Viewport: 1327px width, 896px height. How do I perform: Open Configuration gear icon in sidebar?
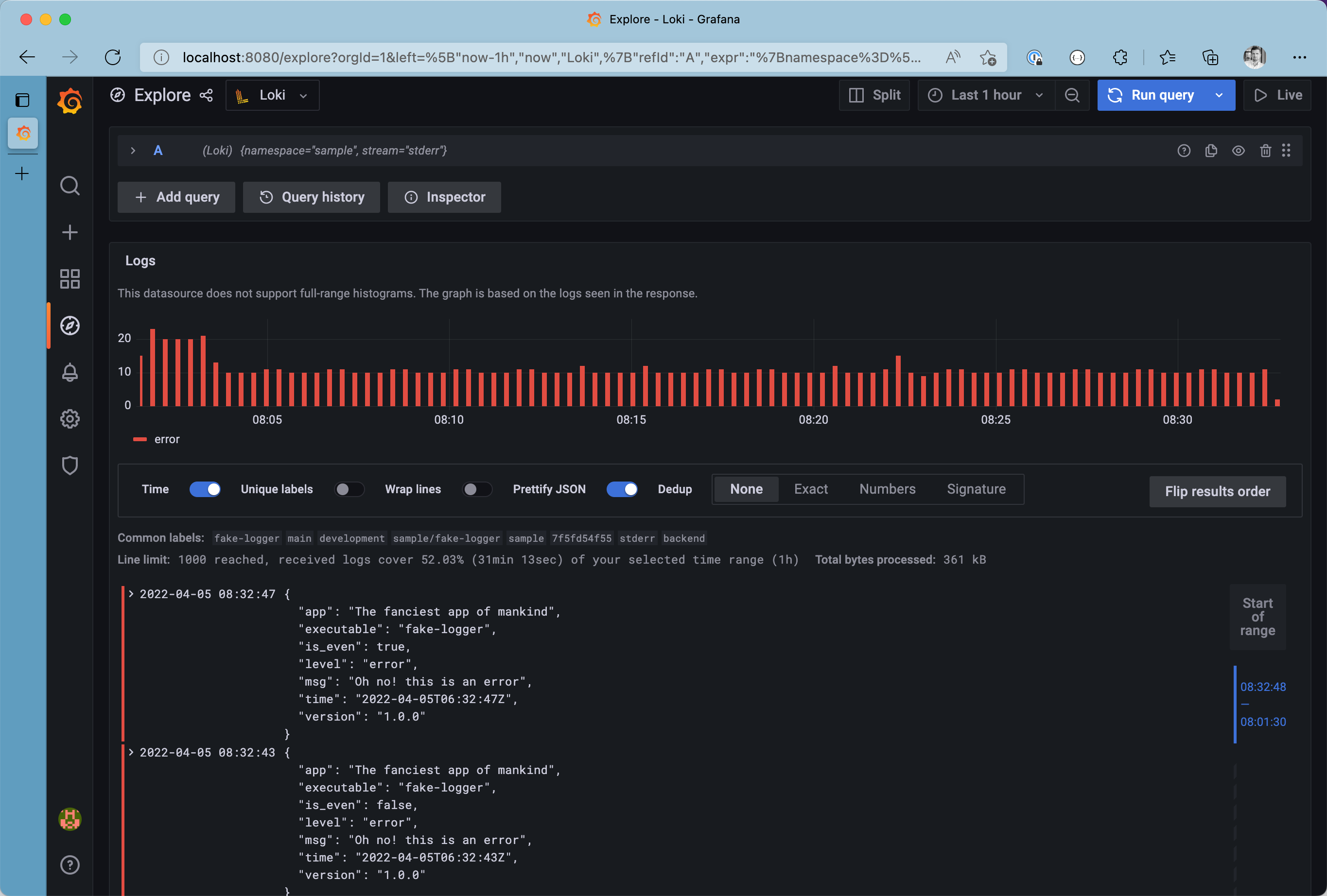click(x=70, y=419)
